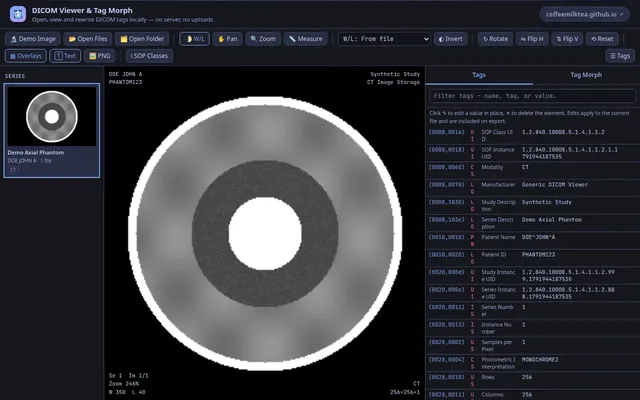Click the Zoom 246% overlay readout
Viewport: 640px width, 400px height.
(124, 384)
